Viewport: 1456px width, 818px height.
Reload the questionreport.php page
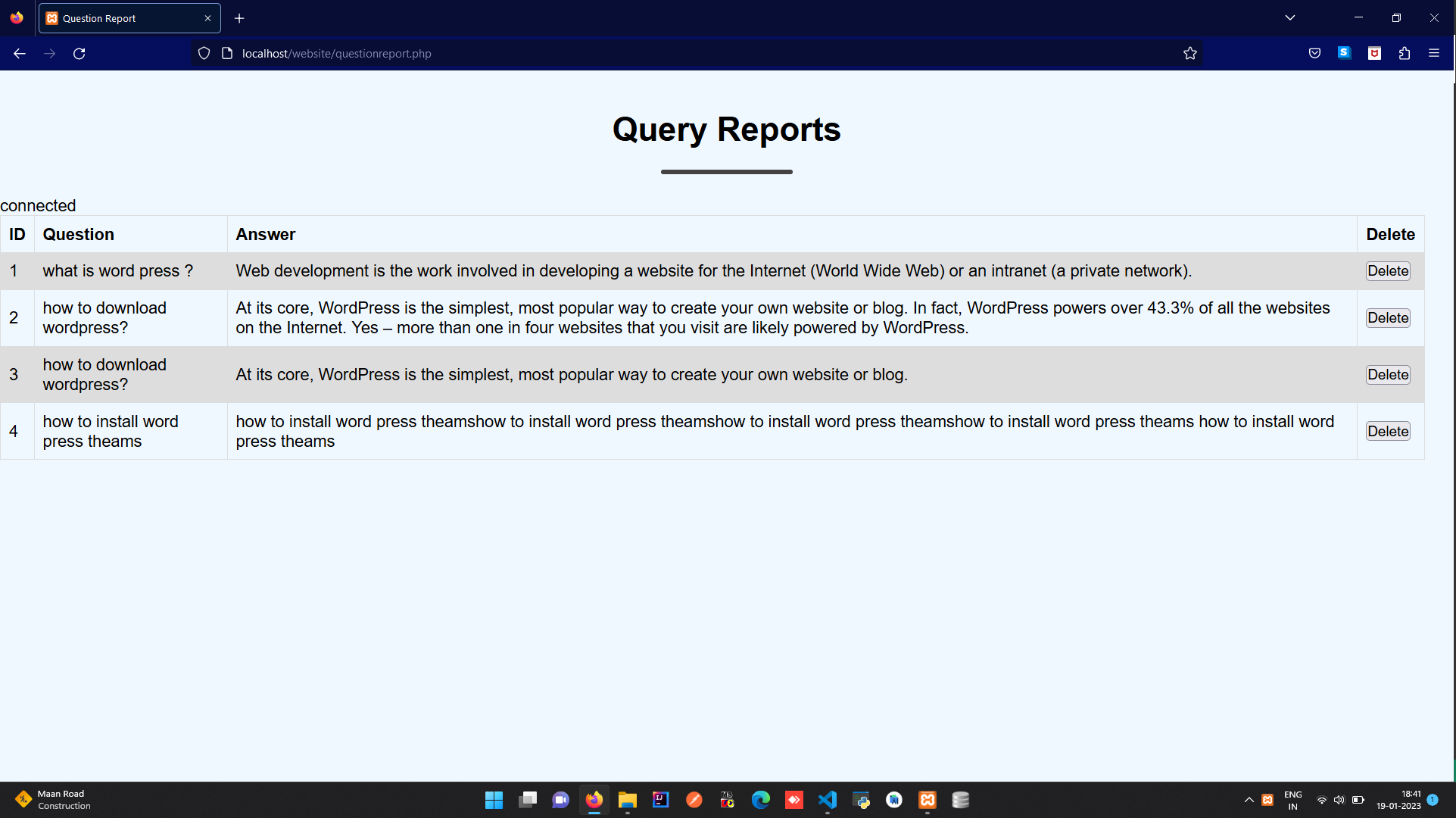(79, 53)
